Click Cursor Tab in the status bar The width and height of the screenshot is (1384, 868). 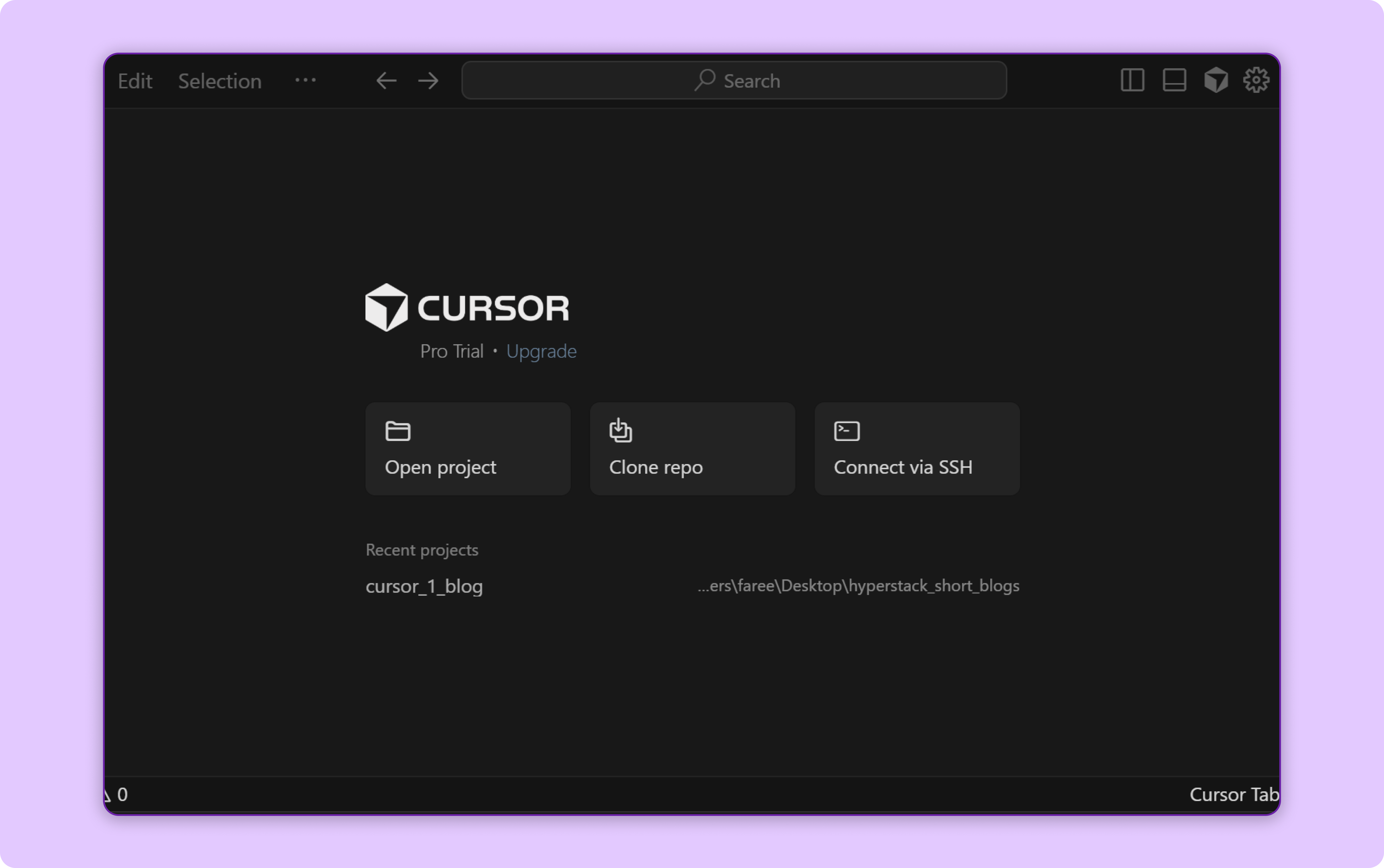1233,794
